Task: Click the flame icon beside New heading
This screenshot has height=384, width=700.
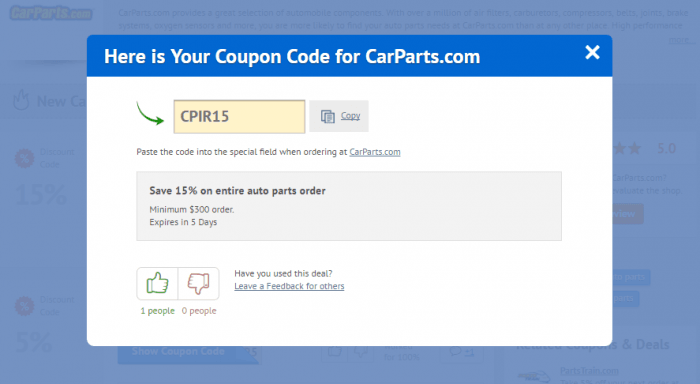Action: (21, 100)
